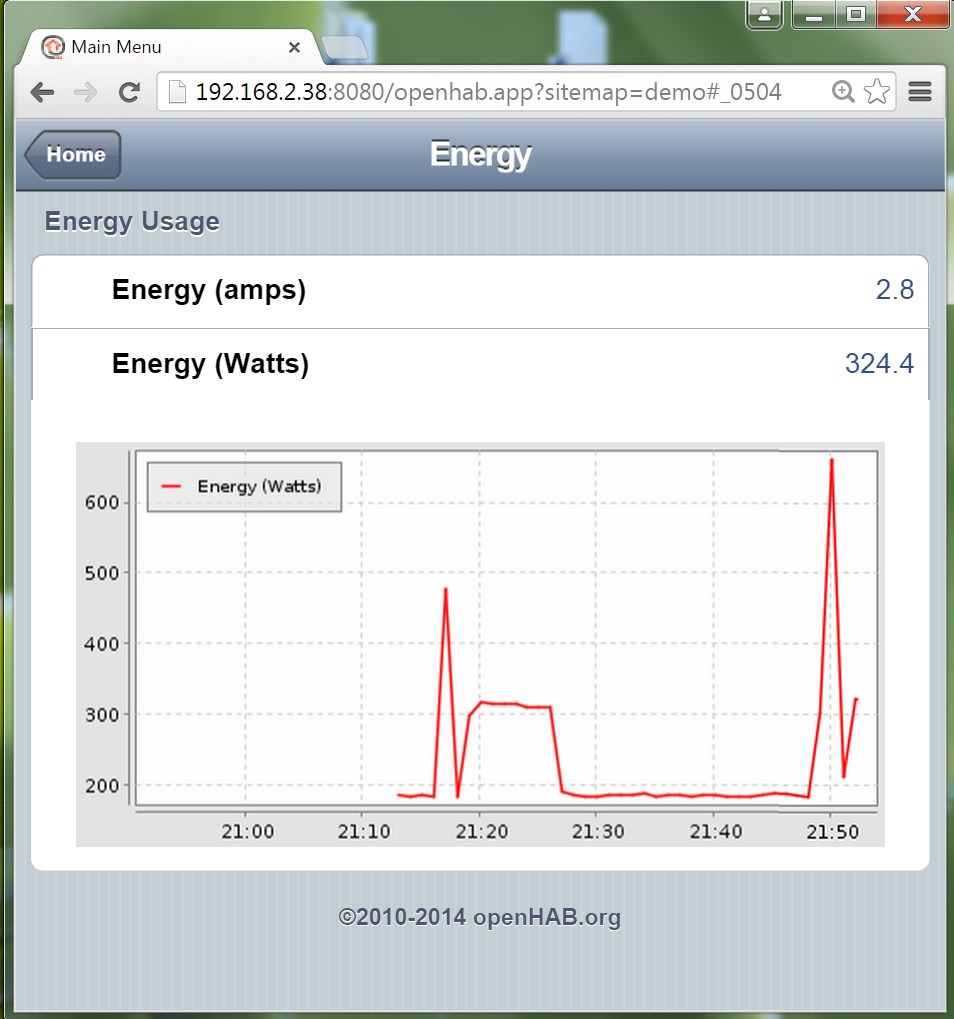Screen dimensions: 954x1019
Task: Click the Energy Usage section header
Action: coord(131,221)
